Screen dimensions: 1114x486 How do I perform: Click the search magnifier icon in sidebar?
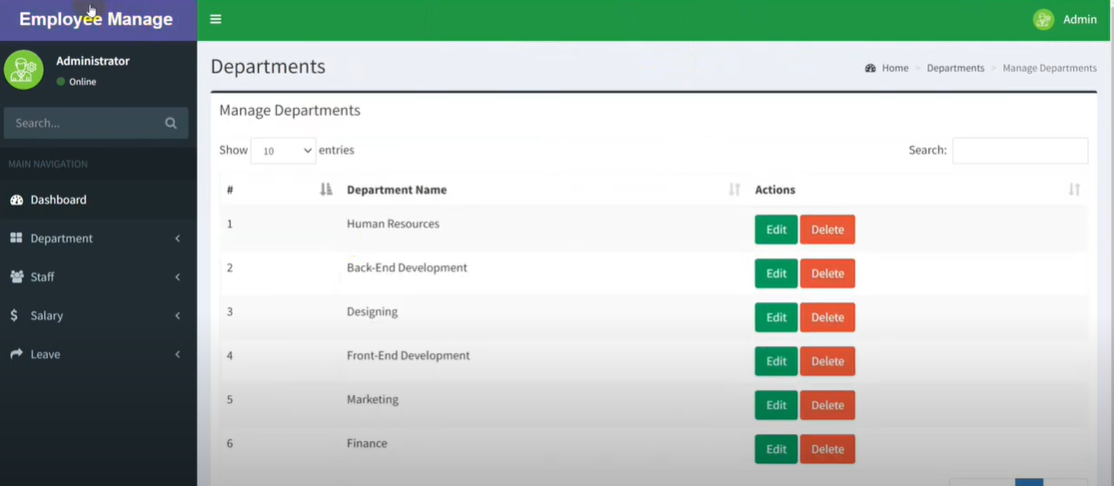pyautogui.click(x=171, y=123)
